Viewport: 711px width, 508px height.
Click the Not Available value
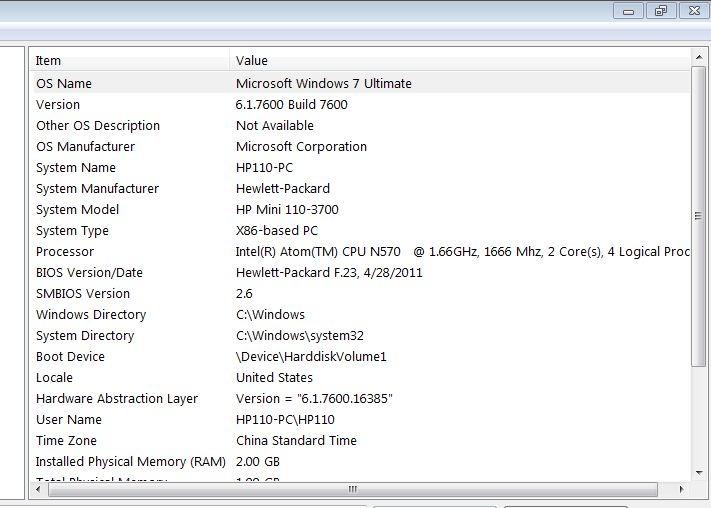[275, 126]
